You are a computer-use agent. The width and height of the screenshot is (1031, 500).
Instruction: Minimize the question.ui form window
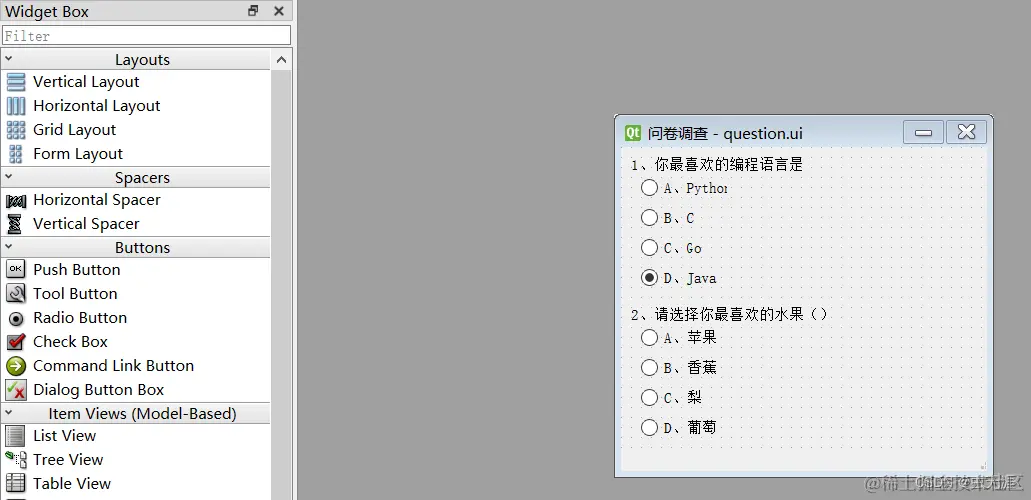(x=924, y=132)
